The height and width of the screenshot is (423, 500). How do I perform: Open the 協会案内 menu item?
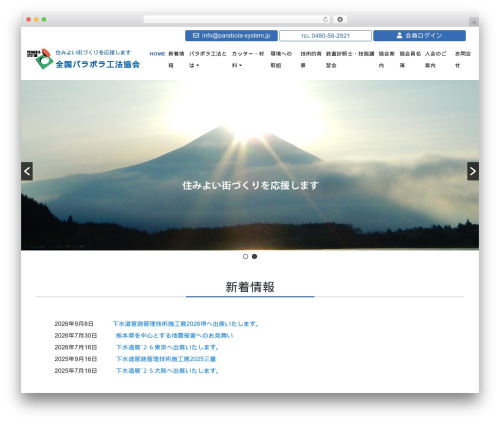(386, 59)
